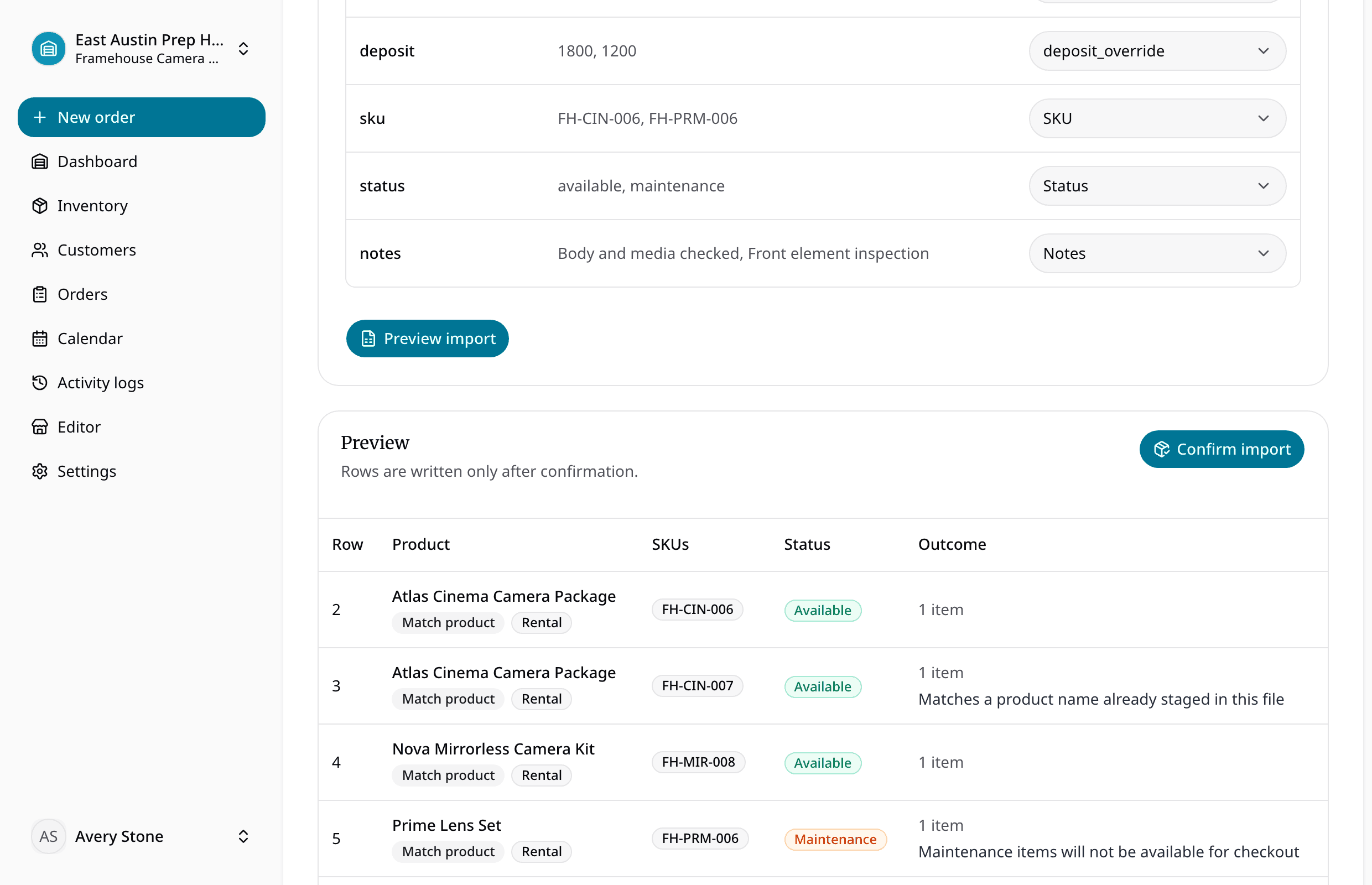
Task: Open the deposit_override mapping dropdown
Action: click(x=1157, y=51)
